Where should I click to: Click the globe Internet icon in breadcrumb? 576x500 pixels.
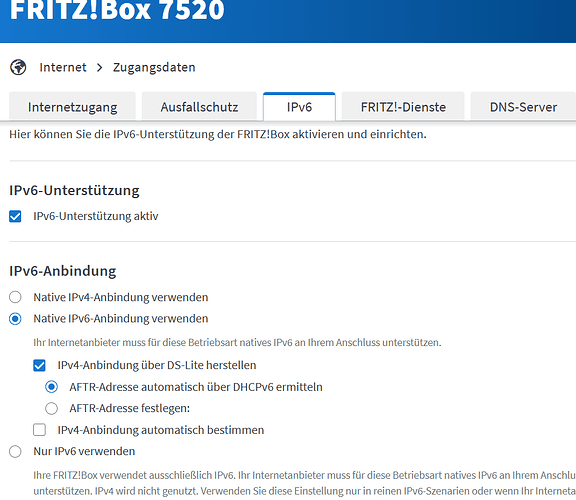pyautogui.click(x=18, y=67)
